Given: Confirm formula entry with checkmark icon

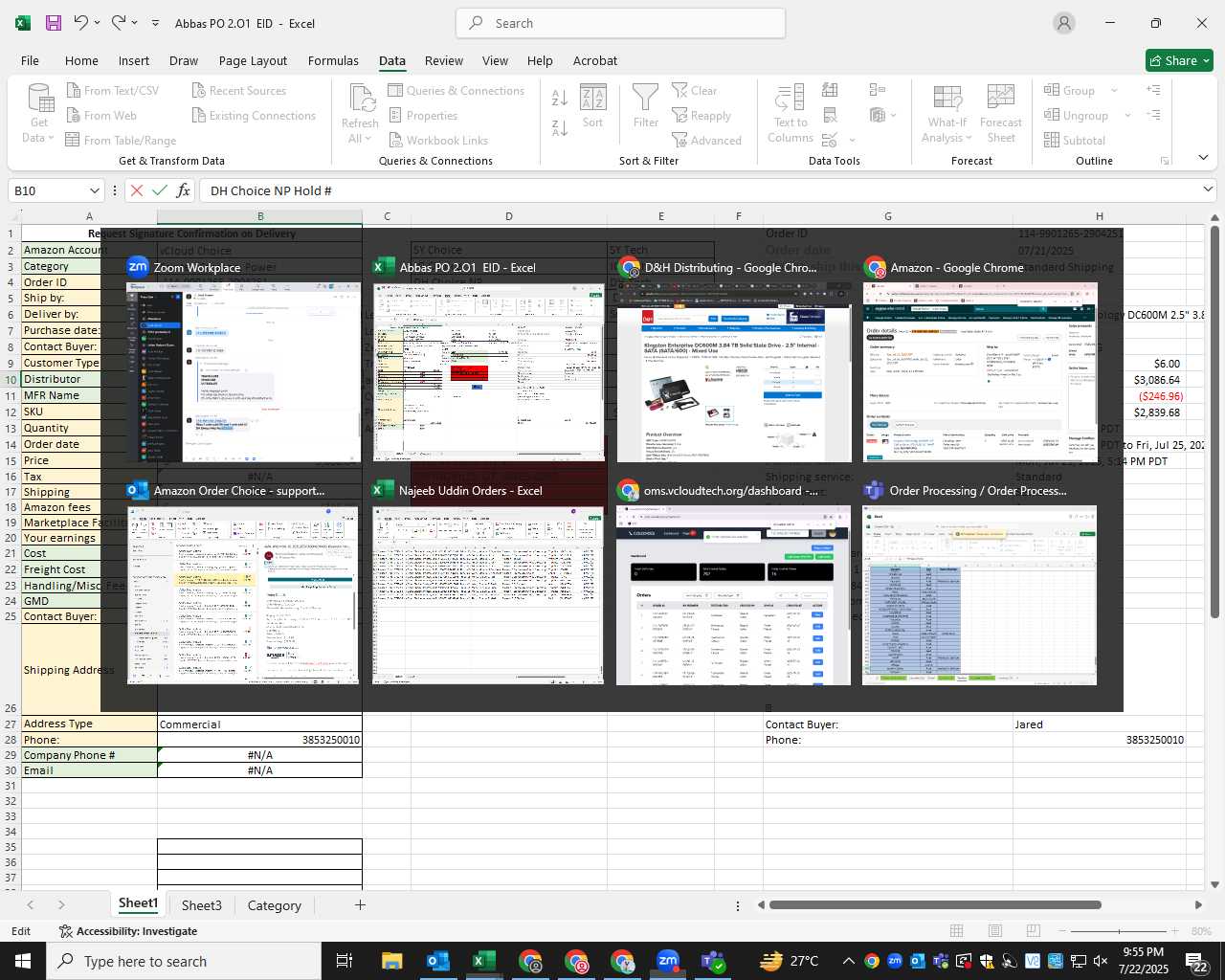Looking at the screenshot, I should 160,190.
